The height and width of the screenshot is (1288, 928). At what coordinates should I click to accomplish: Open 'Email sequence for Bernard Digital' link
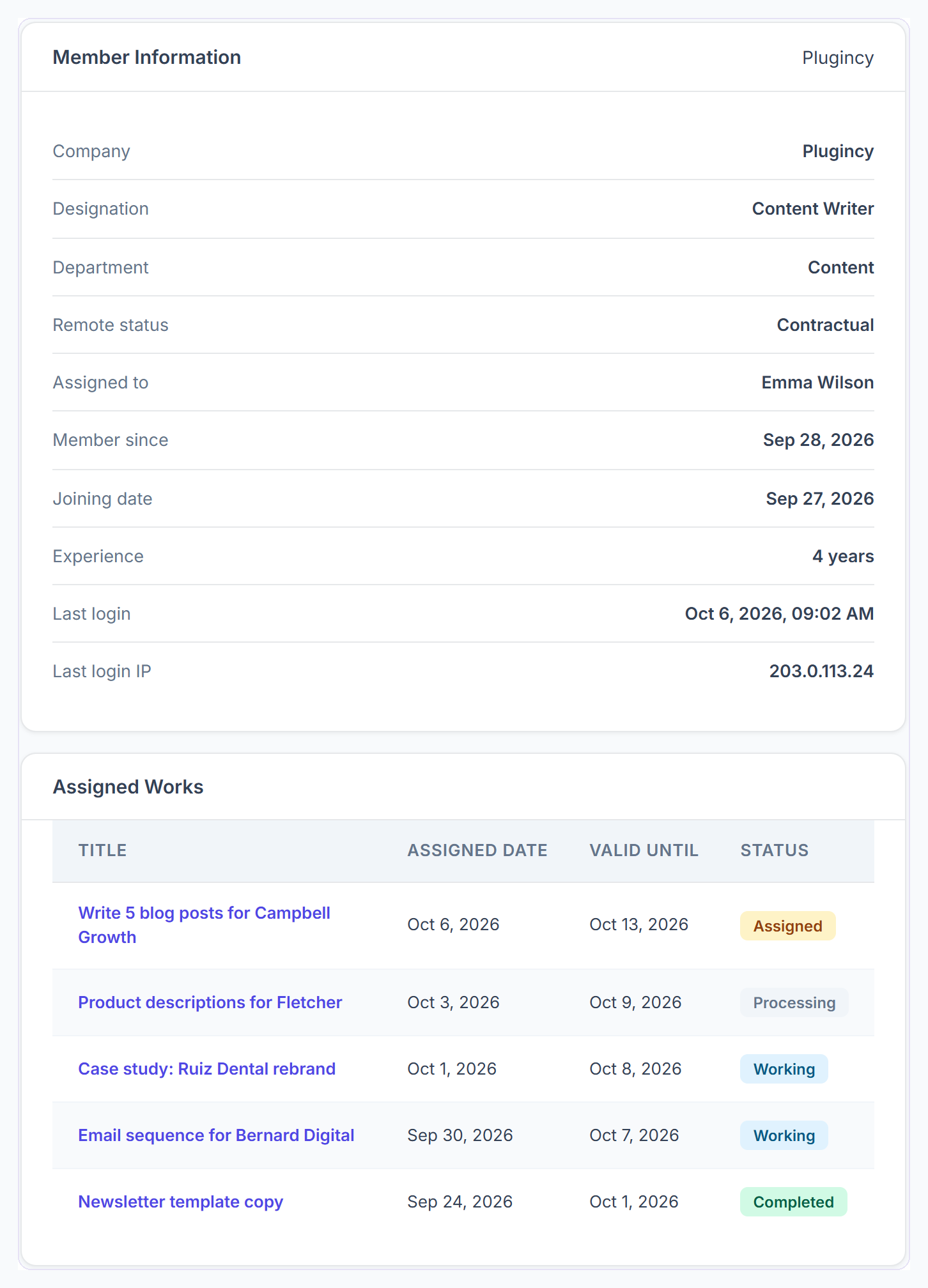pyautogui.click(x=216, y=1135)
